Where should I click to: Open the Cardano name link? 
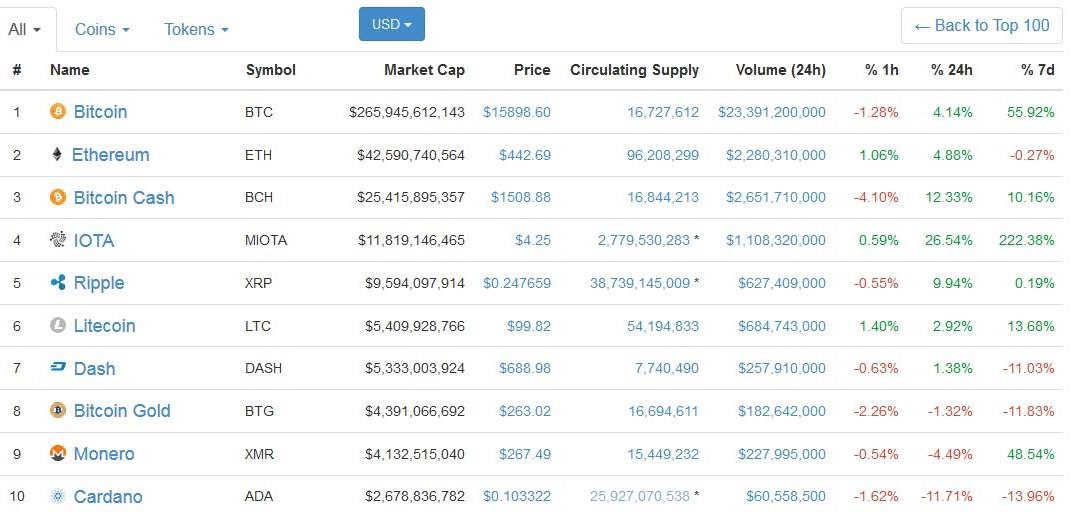108,497
